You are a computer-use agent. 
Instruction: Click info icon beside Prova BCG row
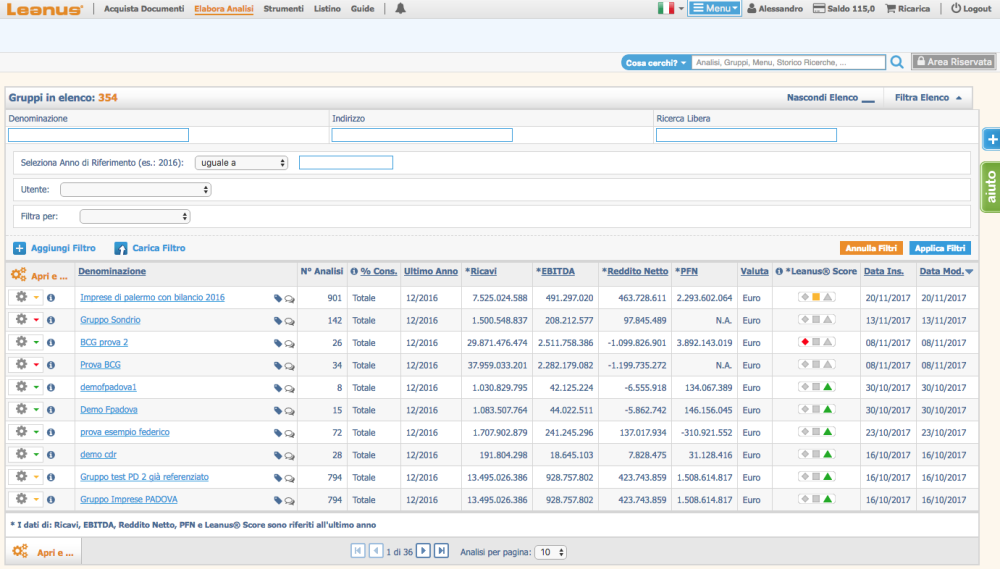[x=51, y=365]
